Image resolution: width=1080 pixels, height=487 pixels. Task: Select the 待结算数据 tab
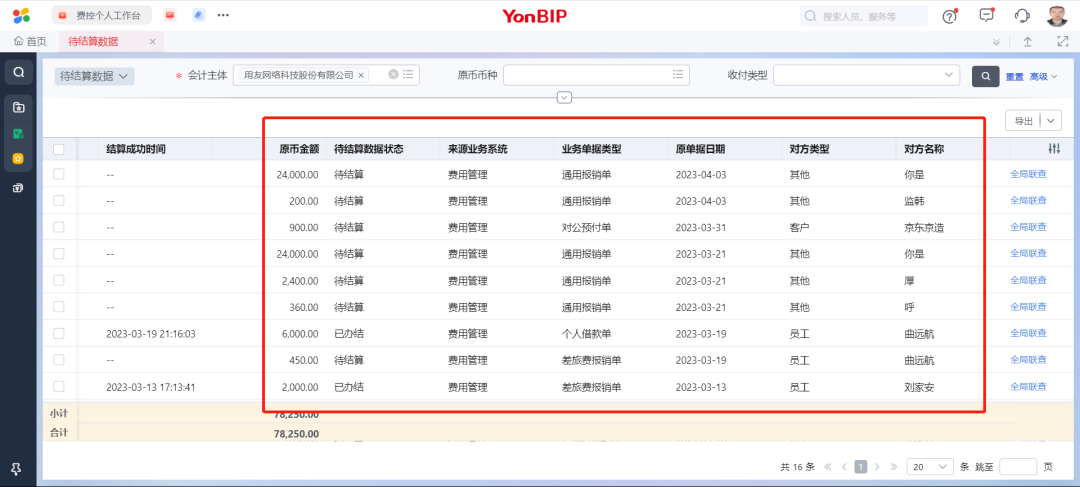(93, 41)
